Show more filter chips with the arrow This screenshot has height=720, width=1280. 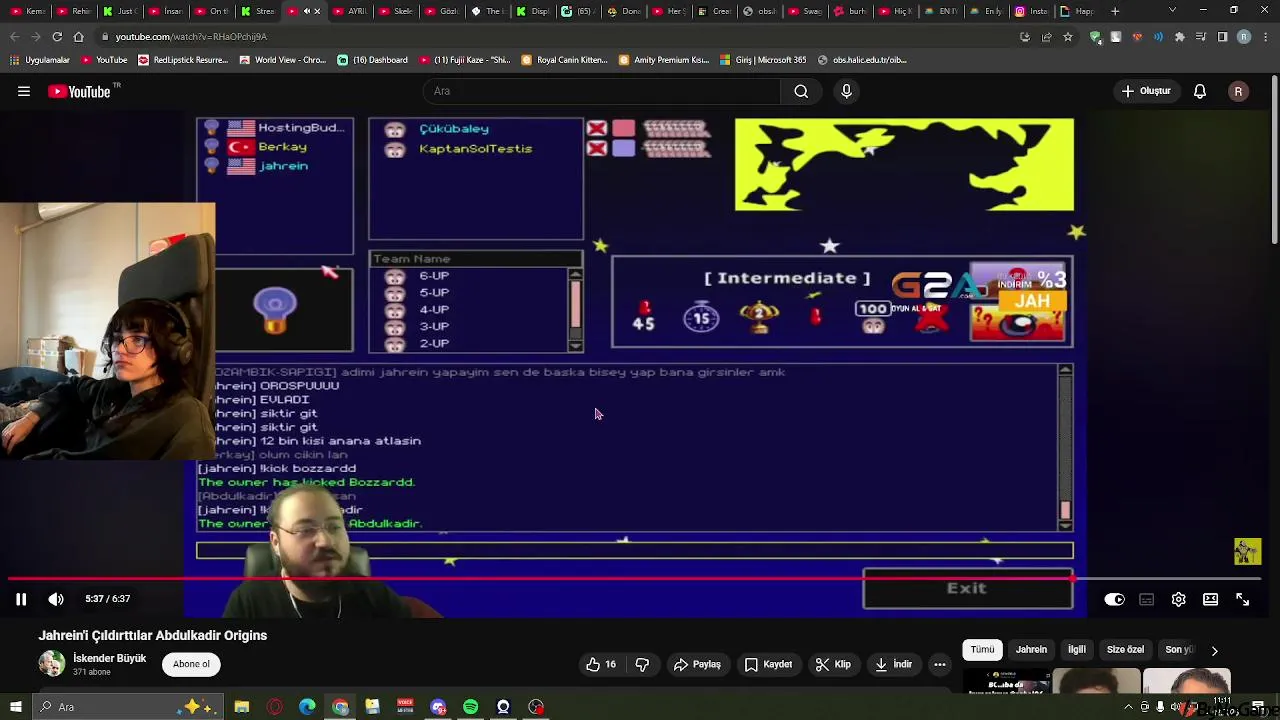coord(1214,650)
